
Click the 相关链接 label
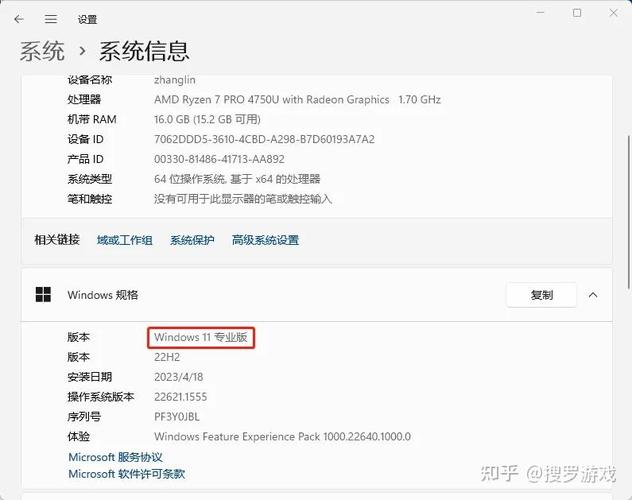tap(57, 240)
